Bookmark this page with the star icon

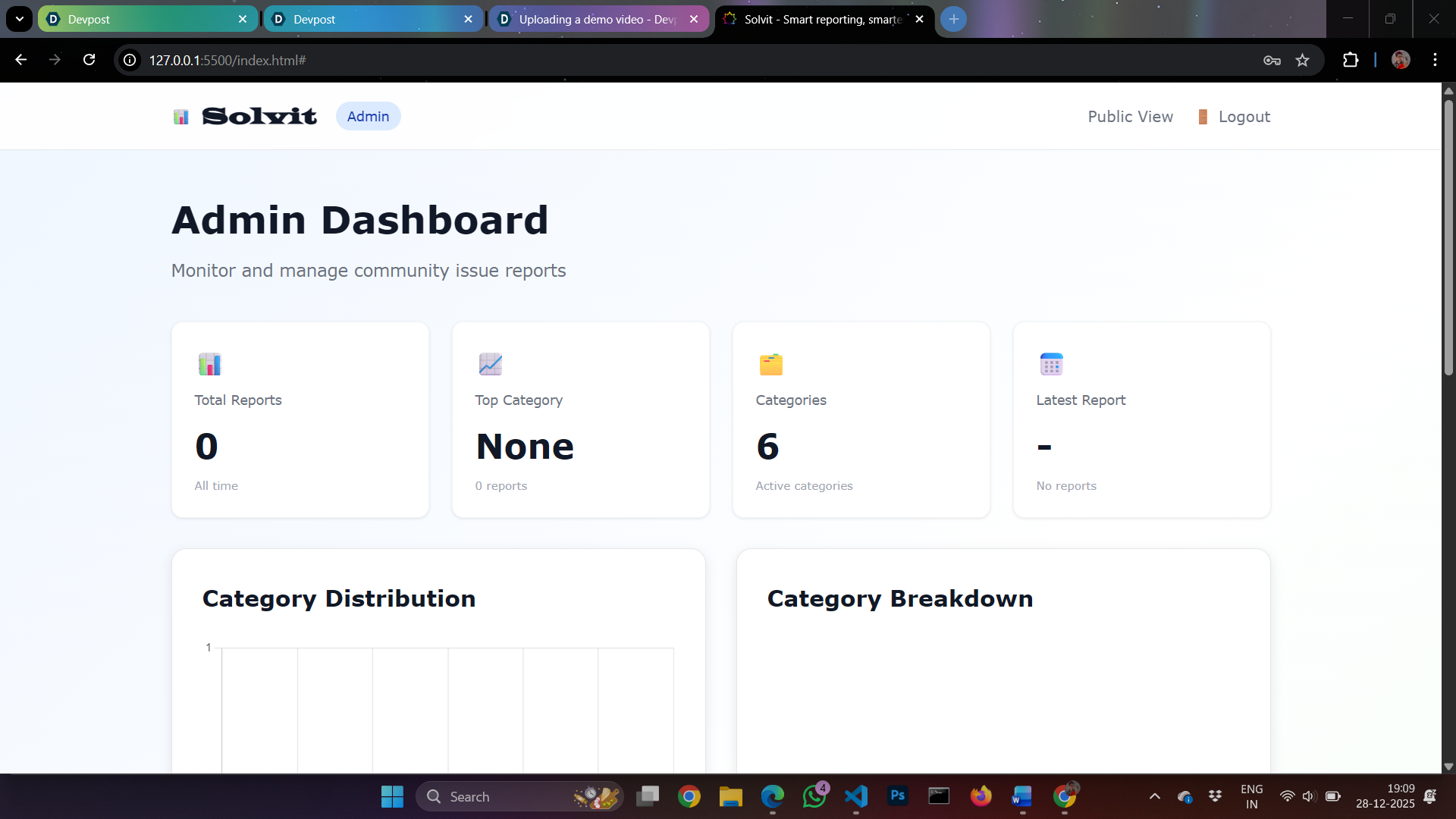[x=1303, y=60]
